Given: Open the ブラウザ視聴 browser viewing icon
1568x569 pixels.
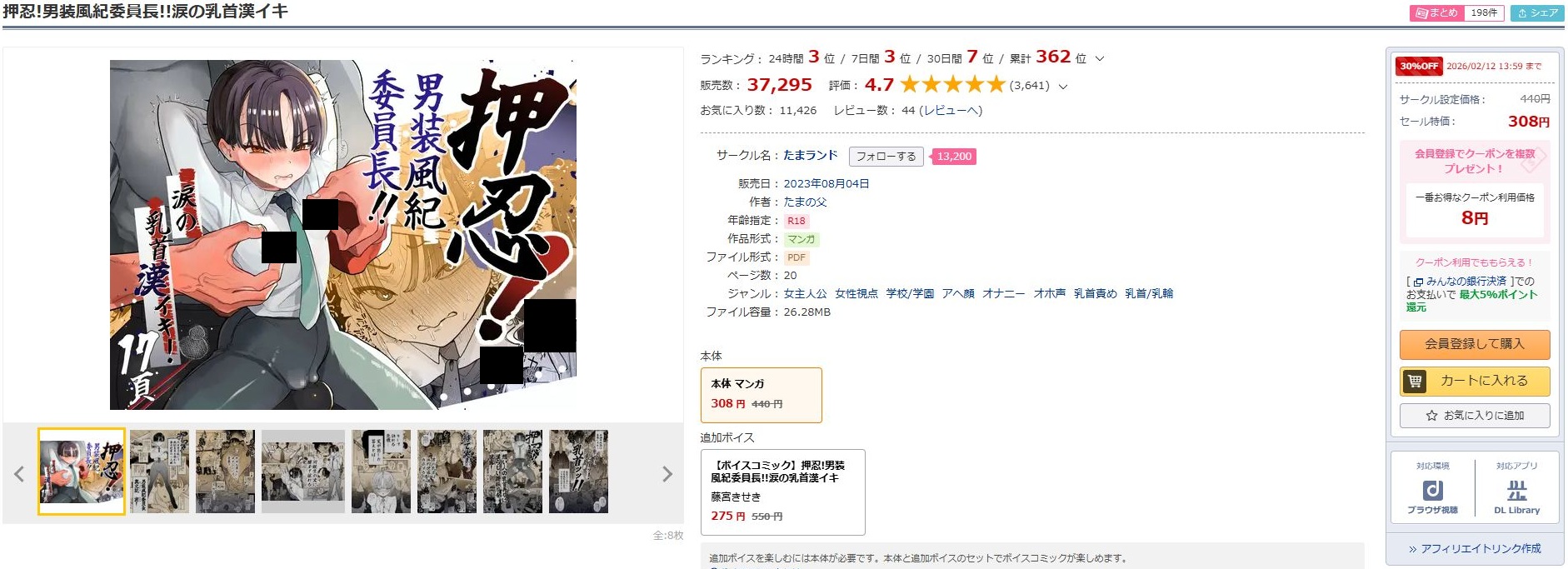Looking at the screenshot, I should tap(1432, 496).
